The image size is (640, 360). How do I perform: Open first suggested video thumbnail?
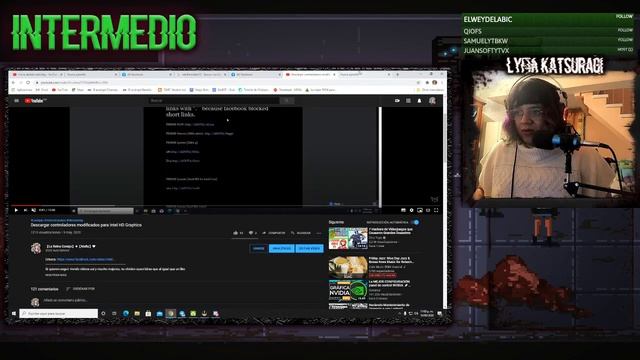click(x=348, y=238)
